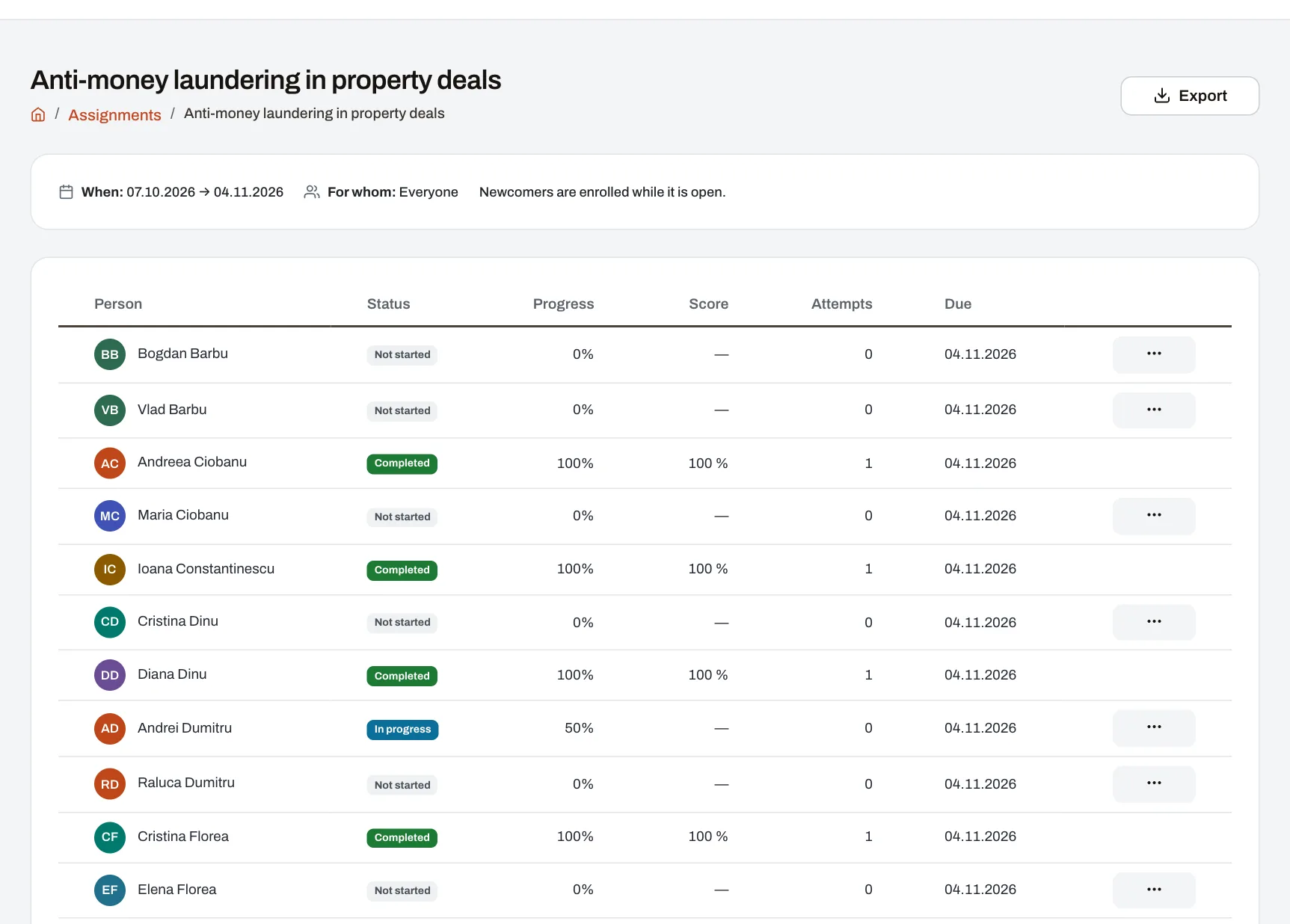
Task: Click the MC avatar of Maria Ciobanu
Action: 110,516
